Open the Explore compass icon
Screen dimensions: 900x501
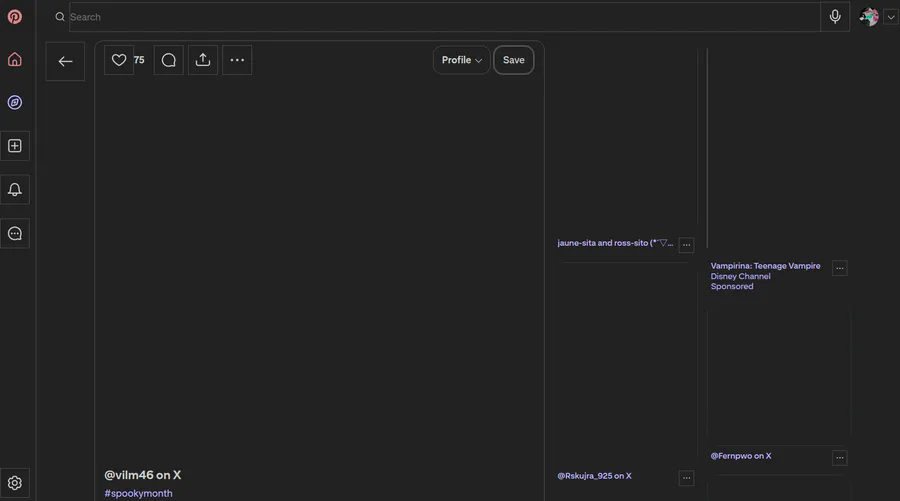(x=15, y=103)
